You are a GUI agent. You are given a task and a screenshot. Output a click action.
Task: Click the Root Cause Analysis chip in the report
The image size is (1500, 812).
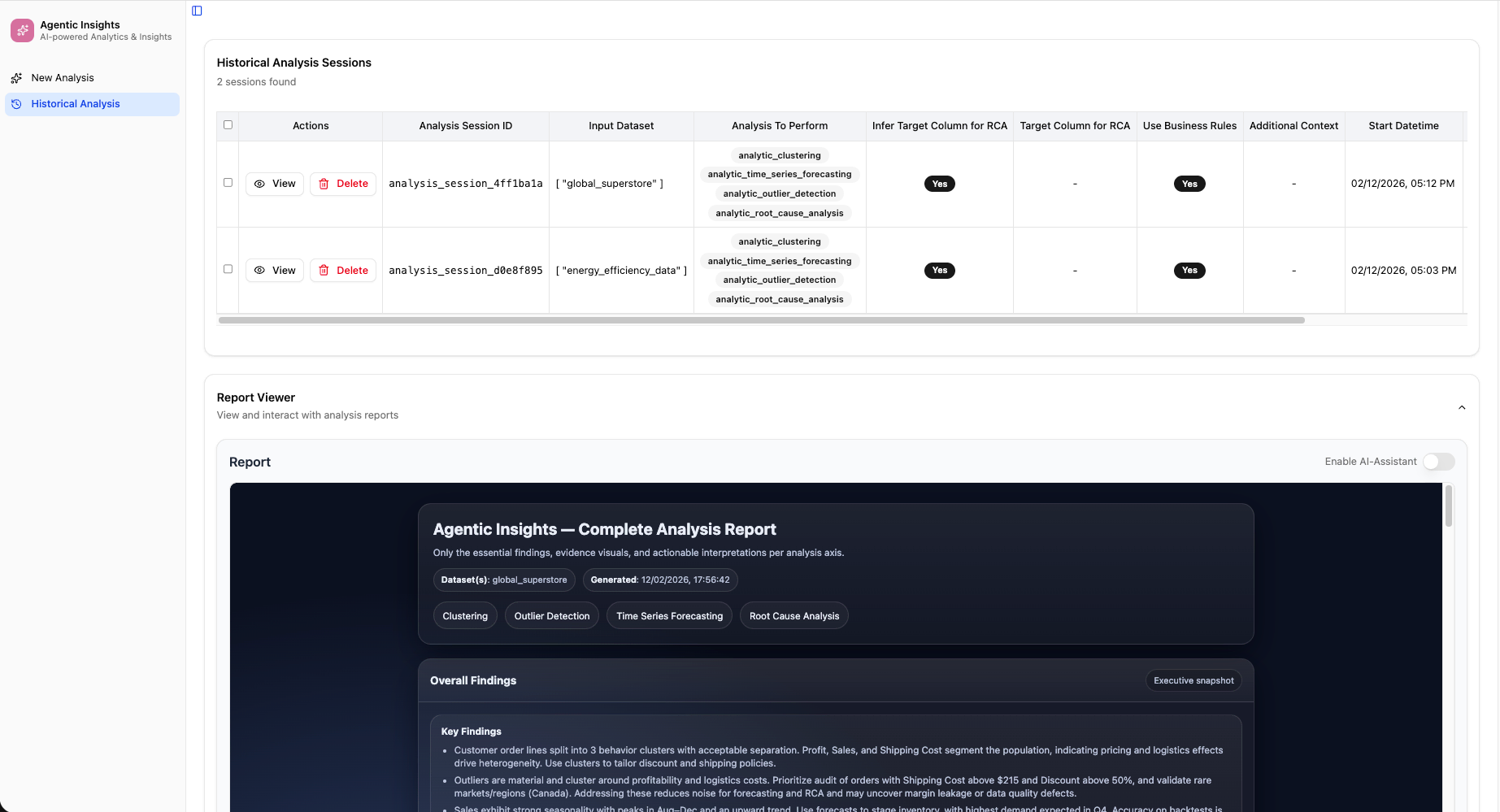pyautogui.click(x=793, y=615)
